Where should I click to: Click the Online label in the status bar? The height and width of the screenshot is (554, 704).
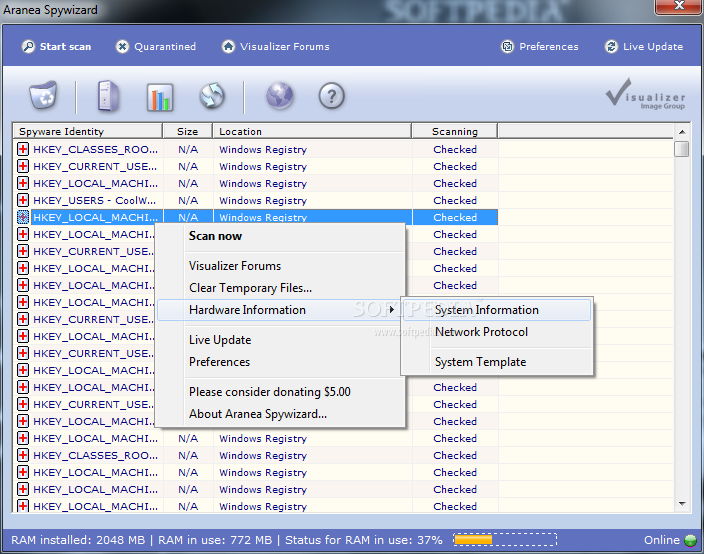pyautogui.click(x=662, y=540)
